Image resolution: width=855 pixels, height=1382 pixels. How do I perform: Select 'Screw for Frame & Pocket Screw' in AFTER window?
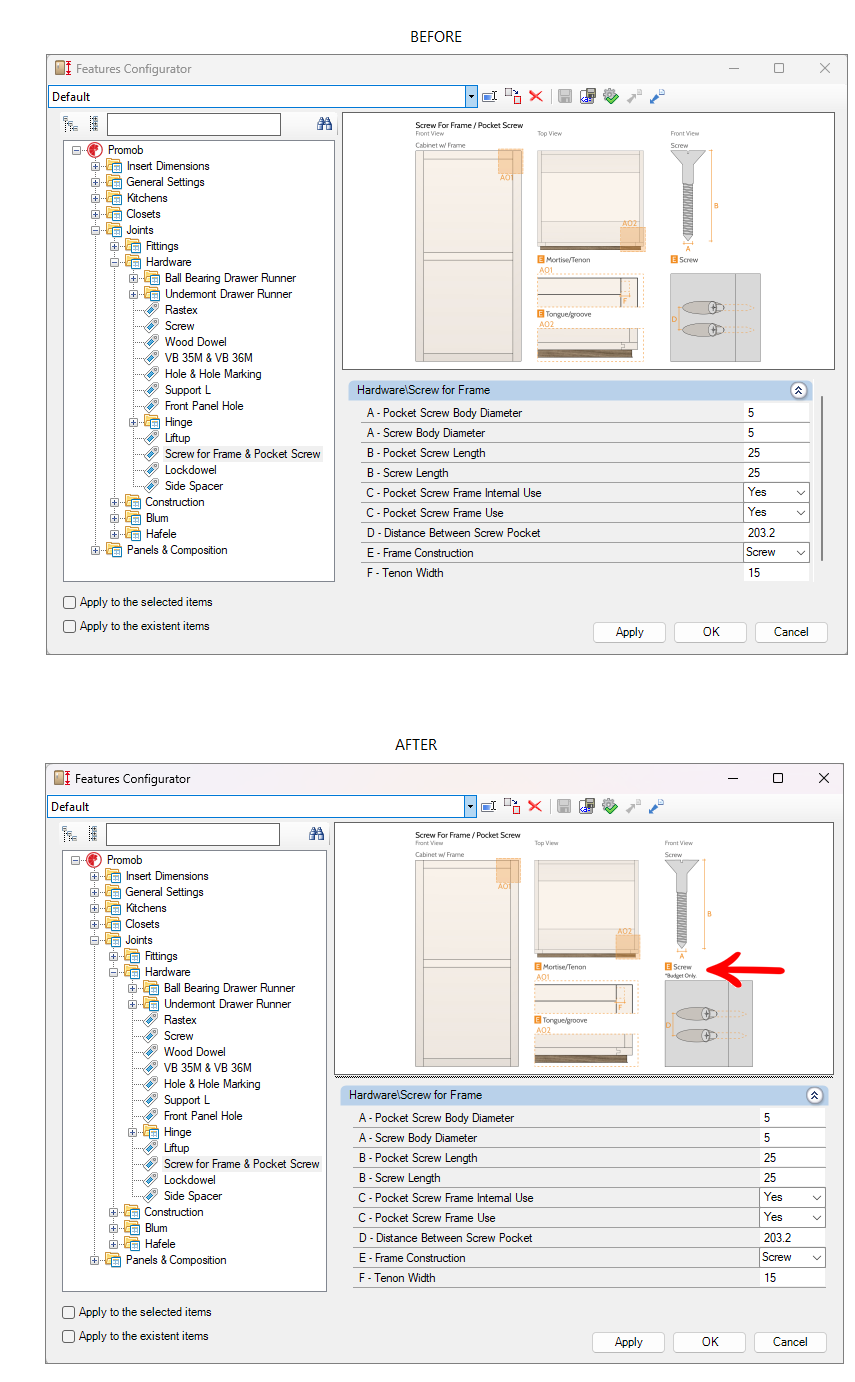(x=242, y=1164)
